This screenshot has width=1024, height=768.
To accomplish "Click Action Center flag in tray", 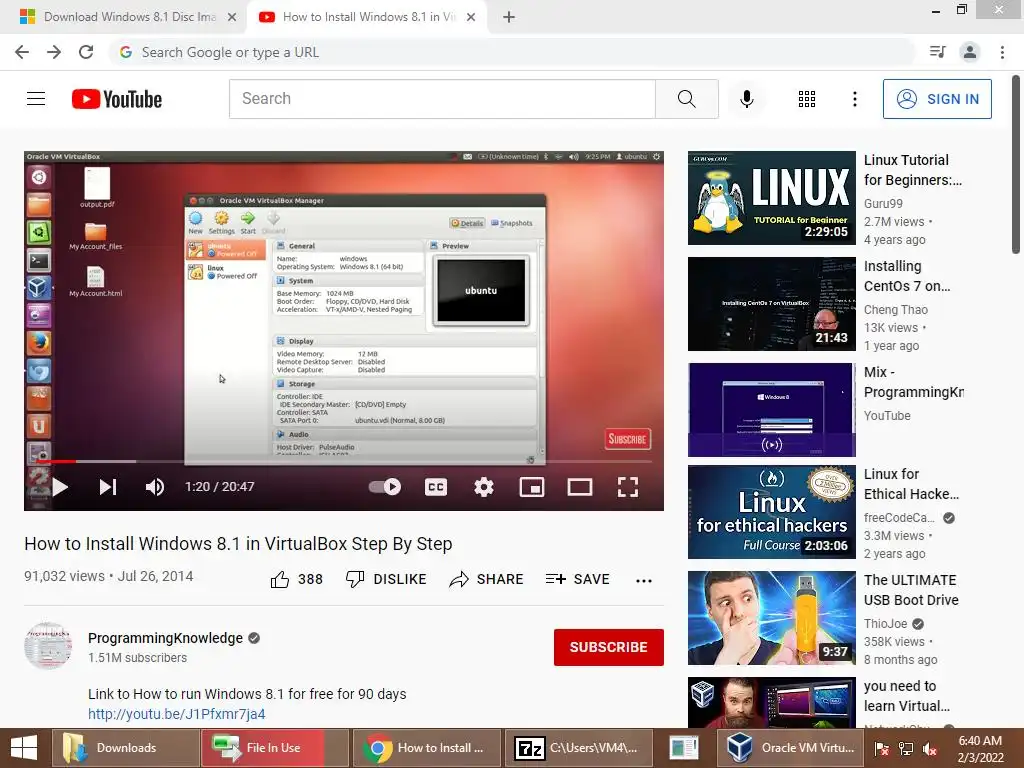I will [x=882, y=748].
